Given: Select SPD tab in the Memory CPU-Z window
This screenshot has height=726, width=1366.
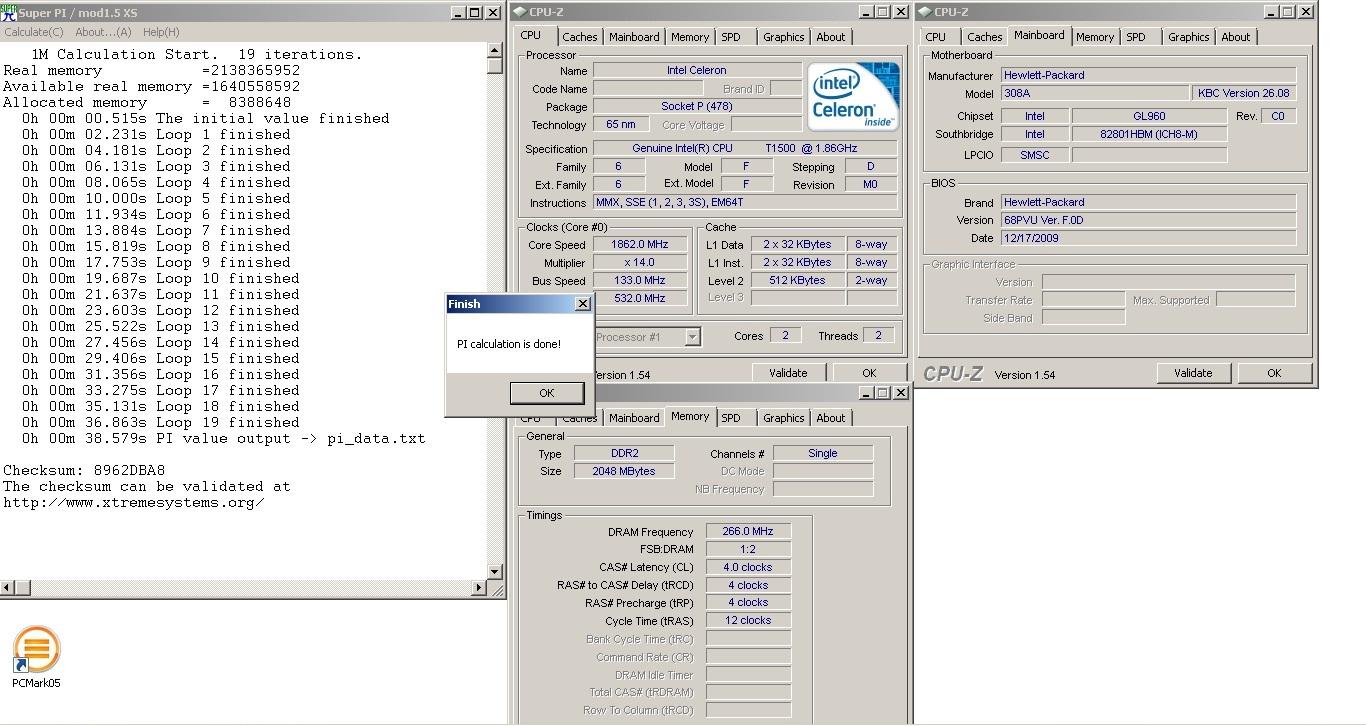Looking at the screenshot, I should [x=731, y=418].
